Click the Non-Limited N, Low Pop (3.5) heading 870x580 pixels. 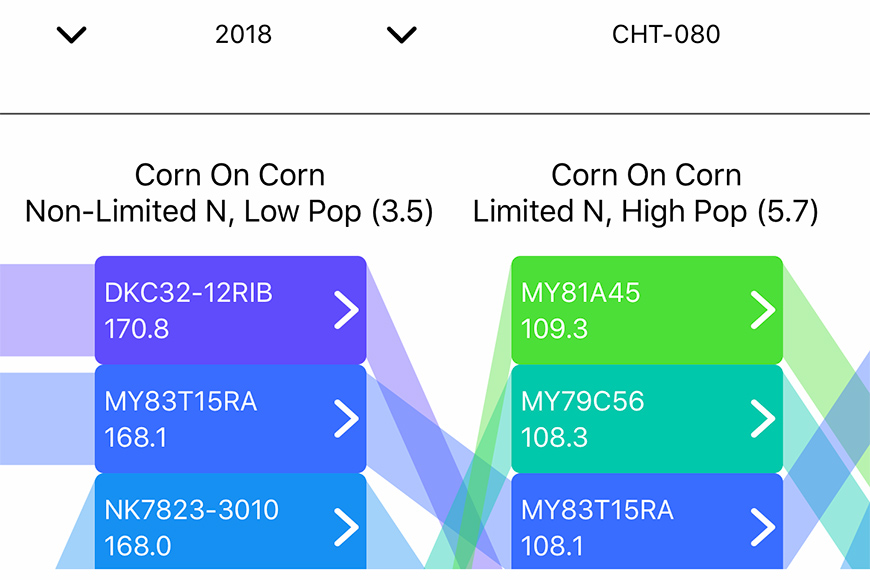click(229, 211)
